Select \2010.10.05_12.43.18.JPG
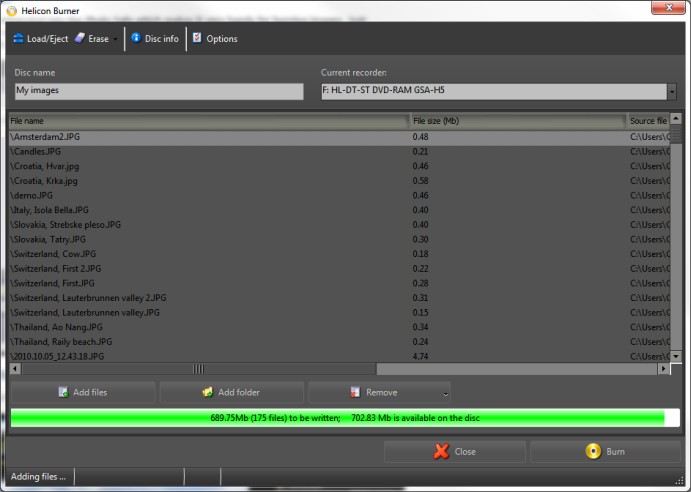Screen dimensions: 691x492 [x=339, y=356]
